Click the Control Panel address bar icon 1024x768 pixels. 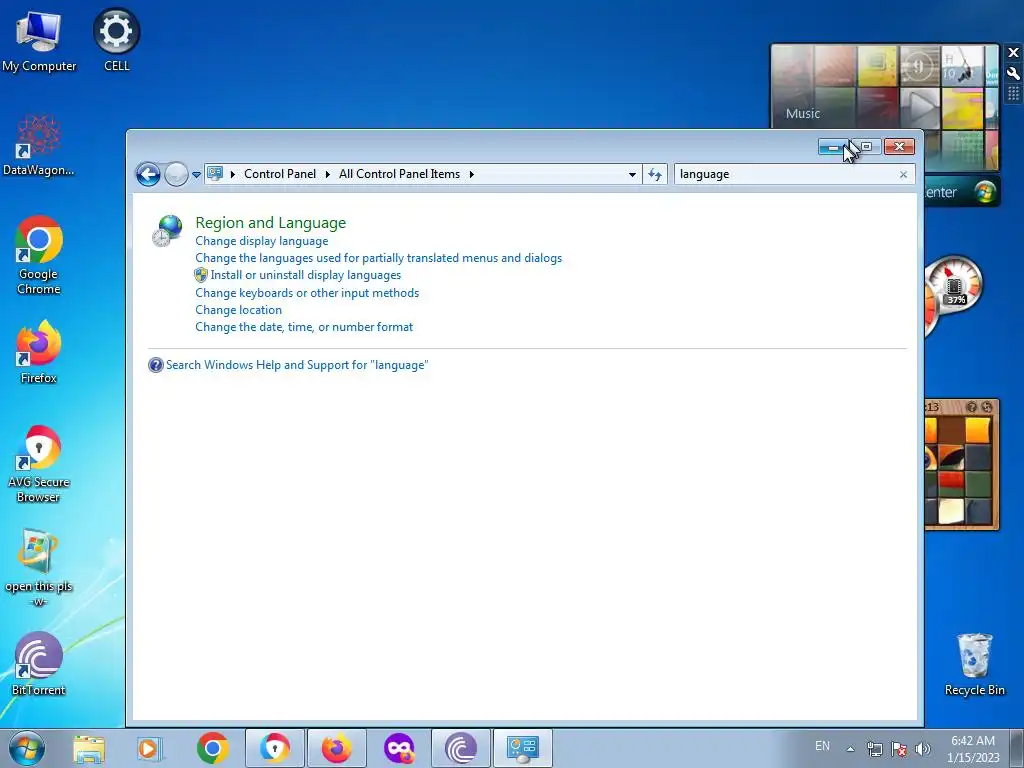pyautogui.click(x=215, y=174)
